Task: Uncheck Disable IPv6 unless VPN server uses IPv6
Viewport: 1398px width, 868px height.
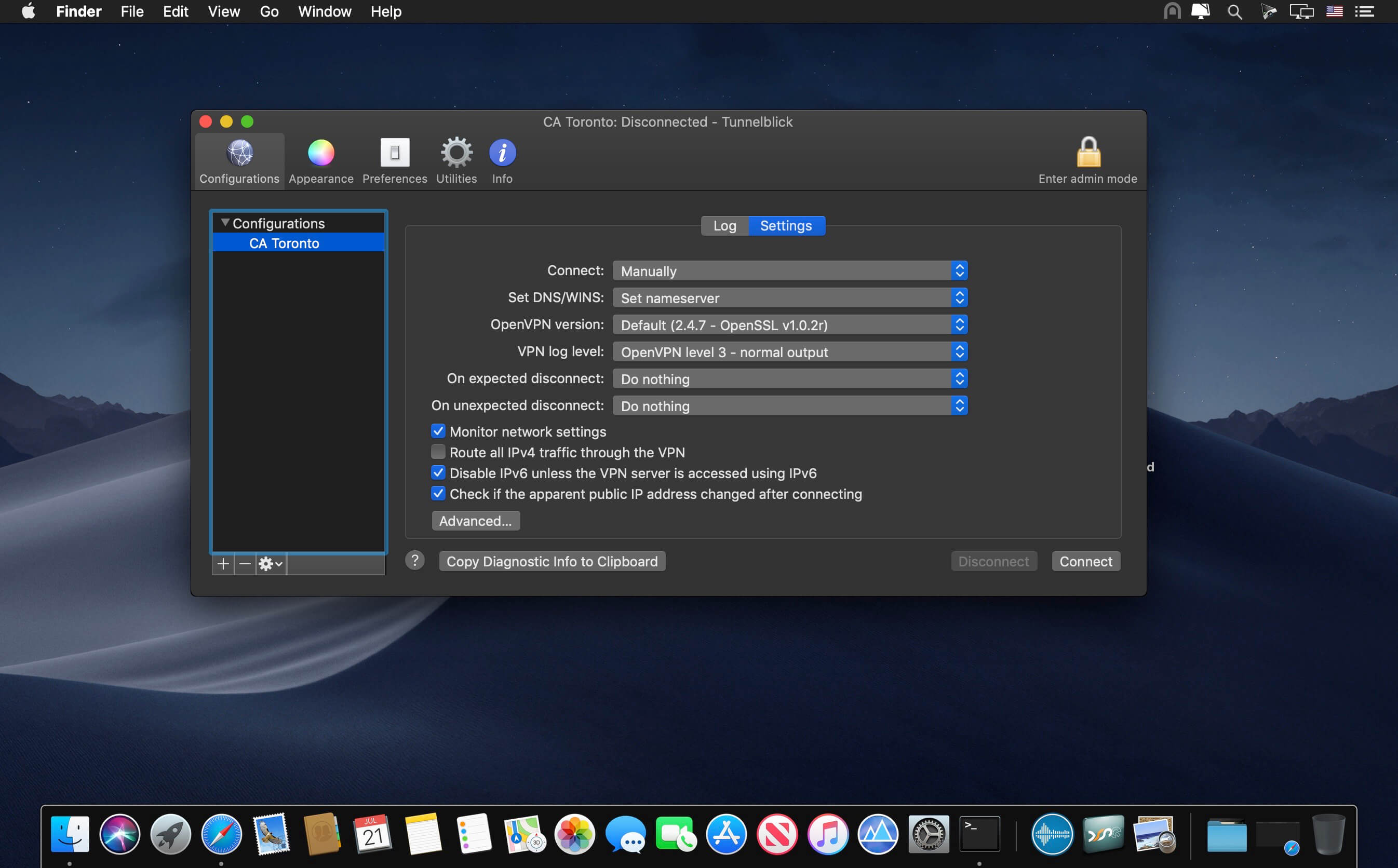Action: click(x=438, y=472)
